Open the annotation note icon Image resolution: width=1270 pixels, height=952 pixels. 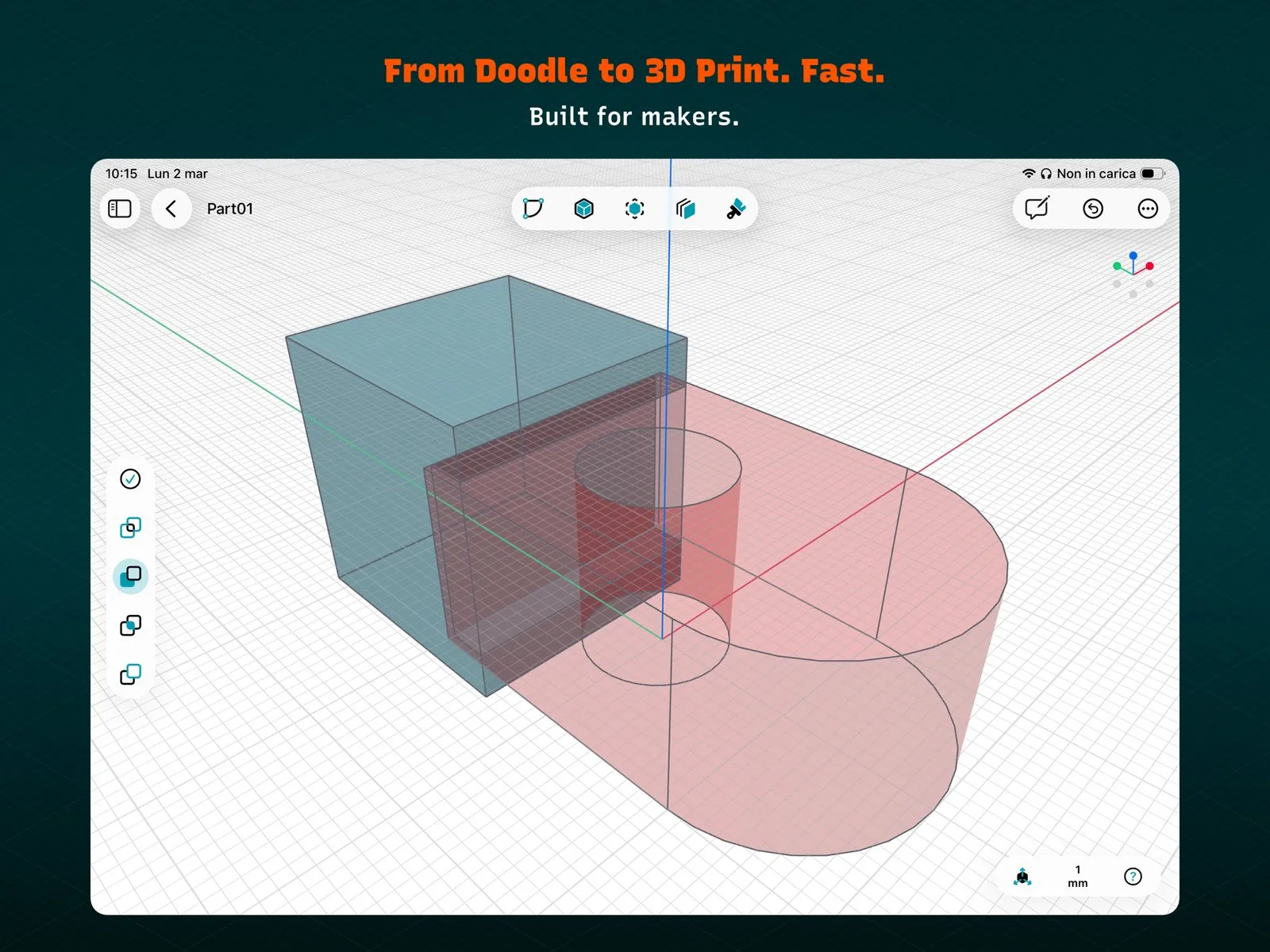[x=1037, y=208]
